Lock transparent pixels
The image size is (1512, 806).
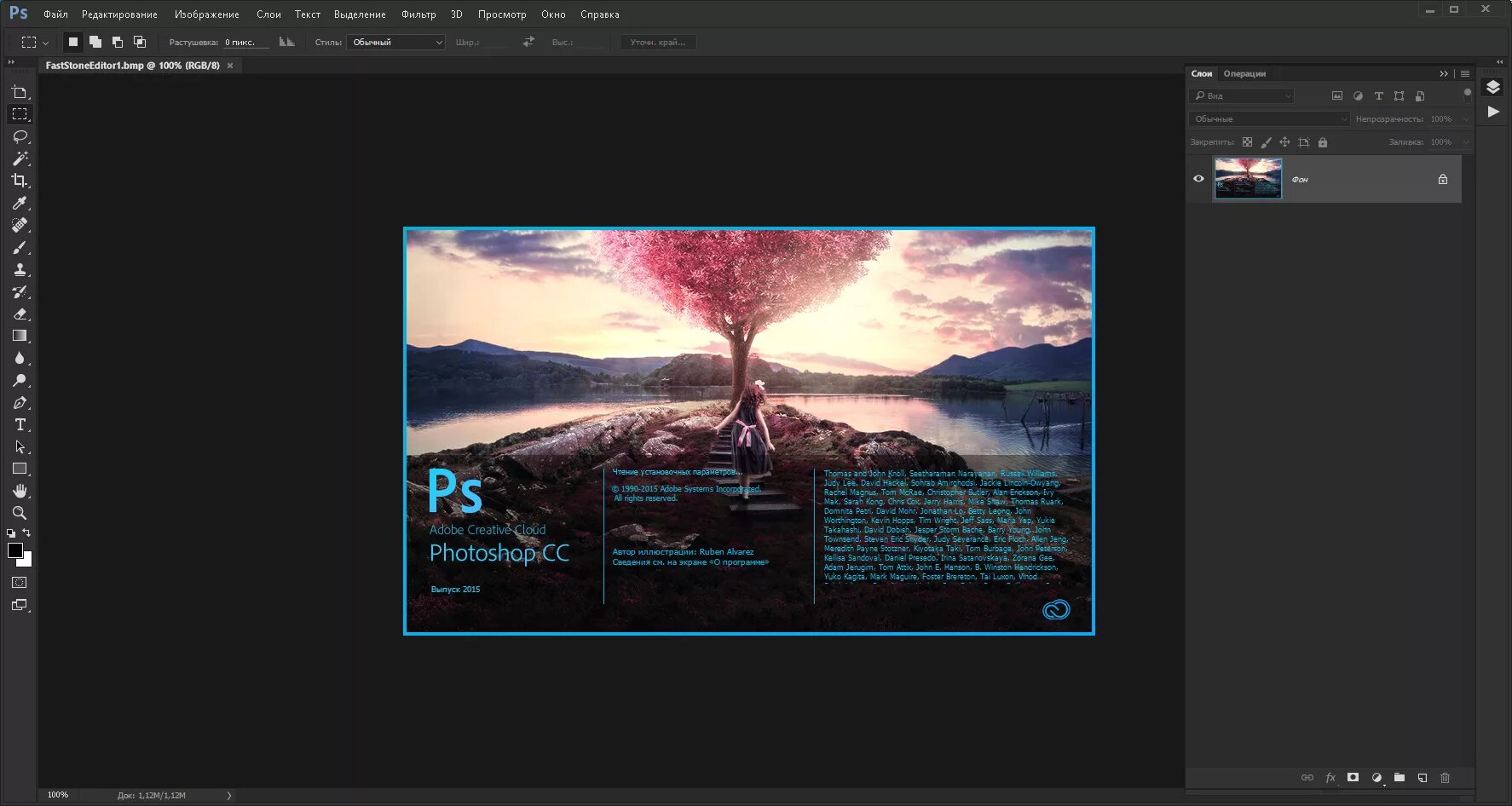coord(1247,142)
